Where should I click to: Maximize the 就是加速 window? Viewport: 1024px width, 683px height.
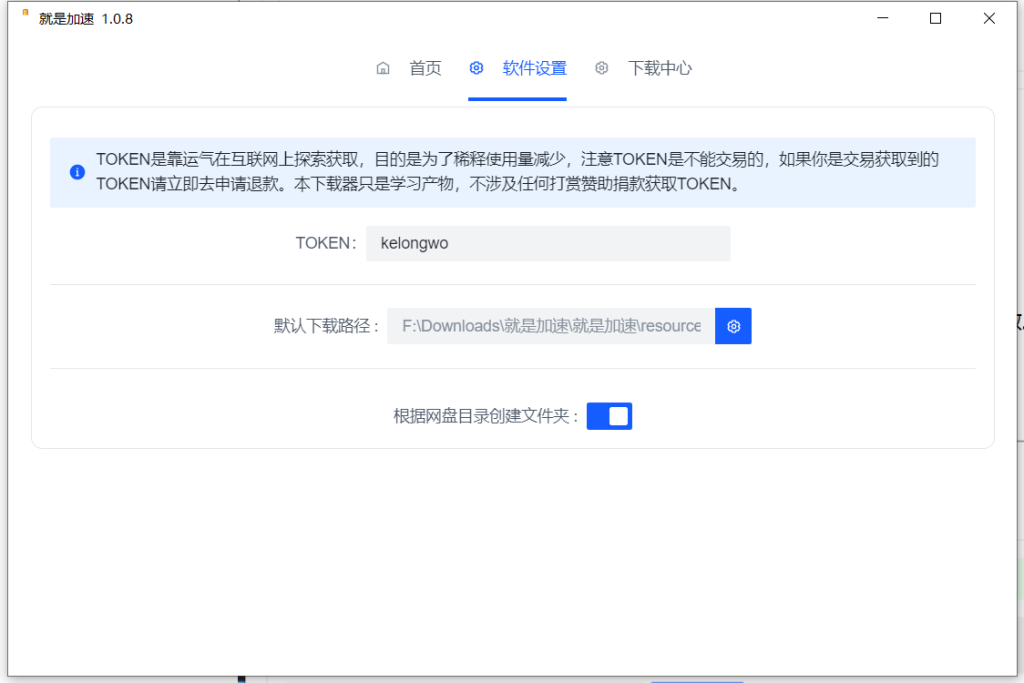pyautogui.click(x=934, y=17)
